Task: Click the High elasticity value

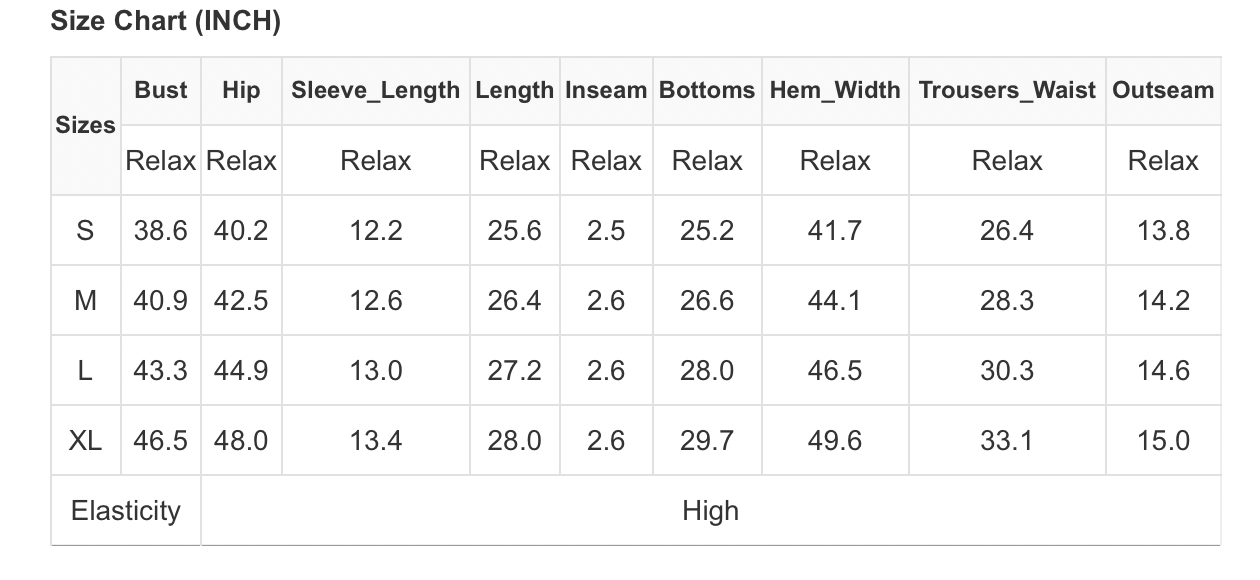Action: coord(710,511)
